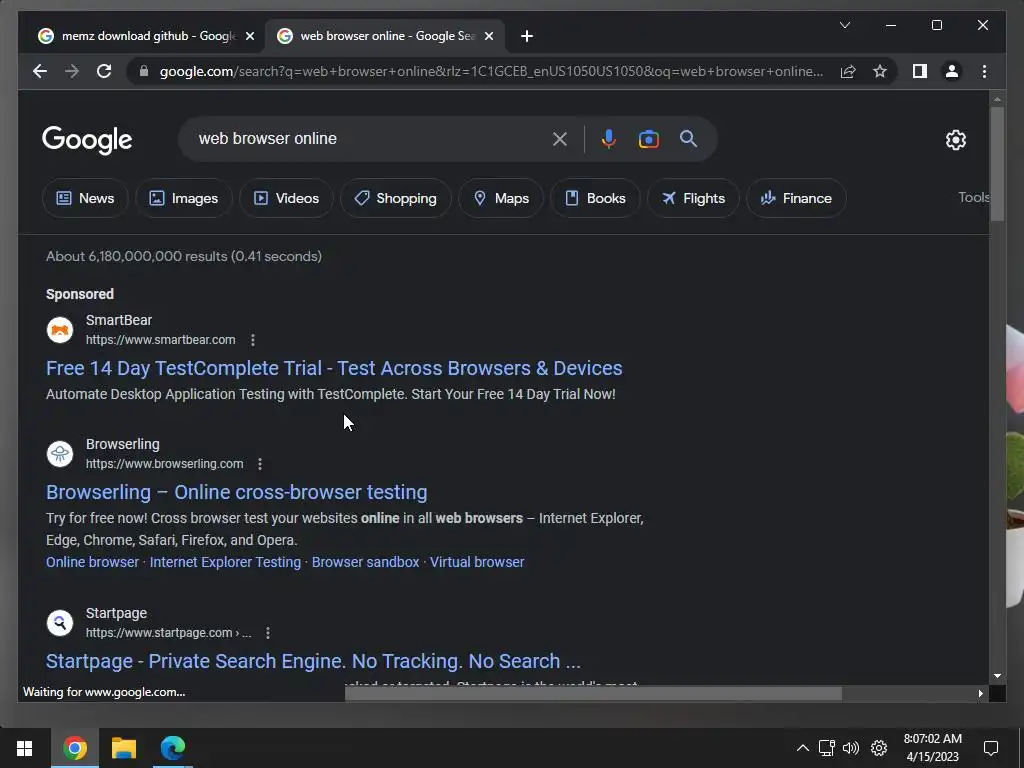Screen dimensions: 1024x768
Task: Follow the 'Browser sandbox' sitelink
Action: [x=365, y=562]
